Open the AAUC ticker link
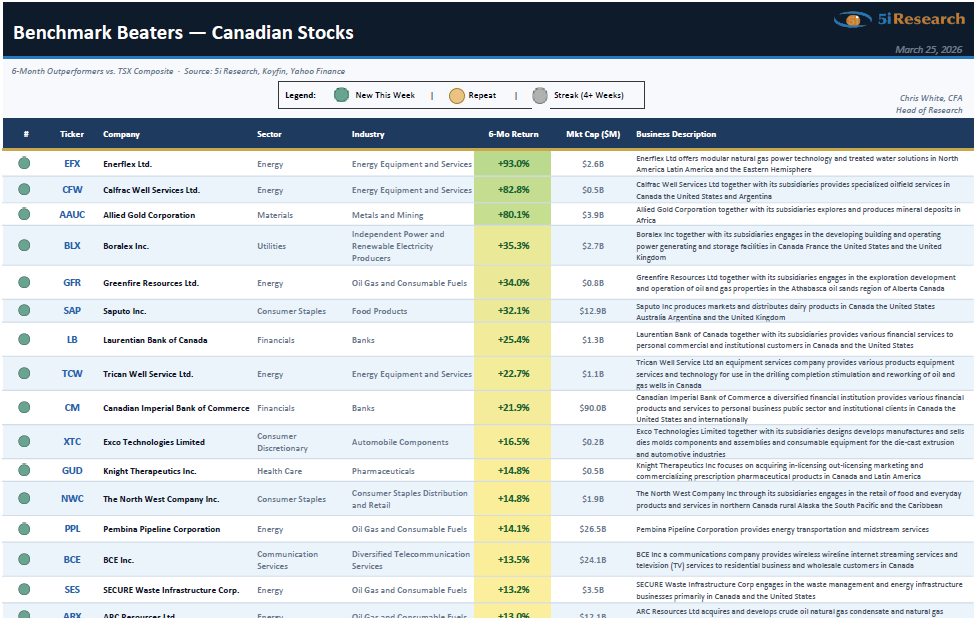 72,215
